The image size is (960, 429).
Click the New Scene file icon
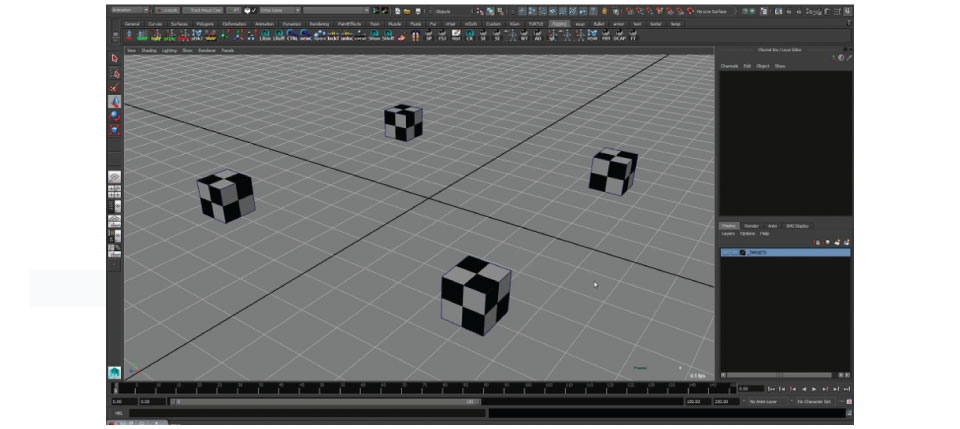(x=397, y=11)
